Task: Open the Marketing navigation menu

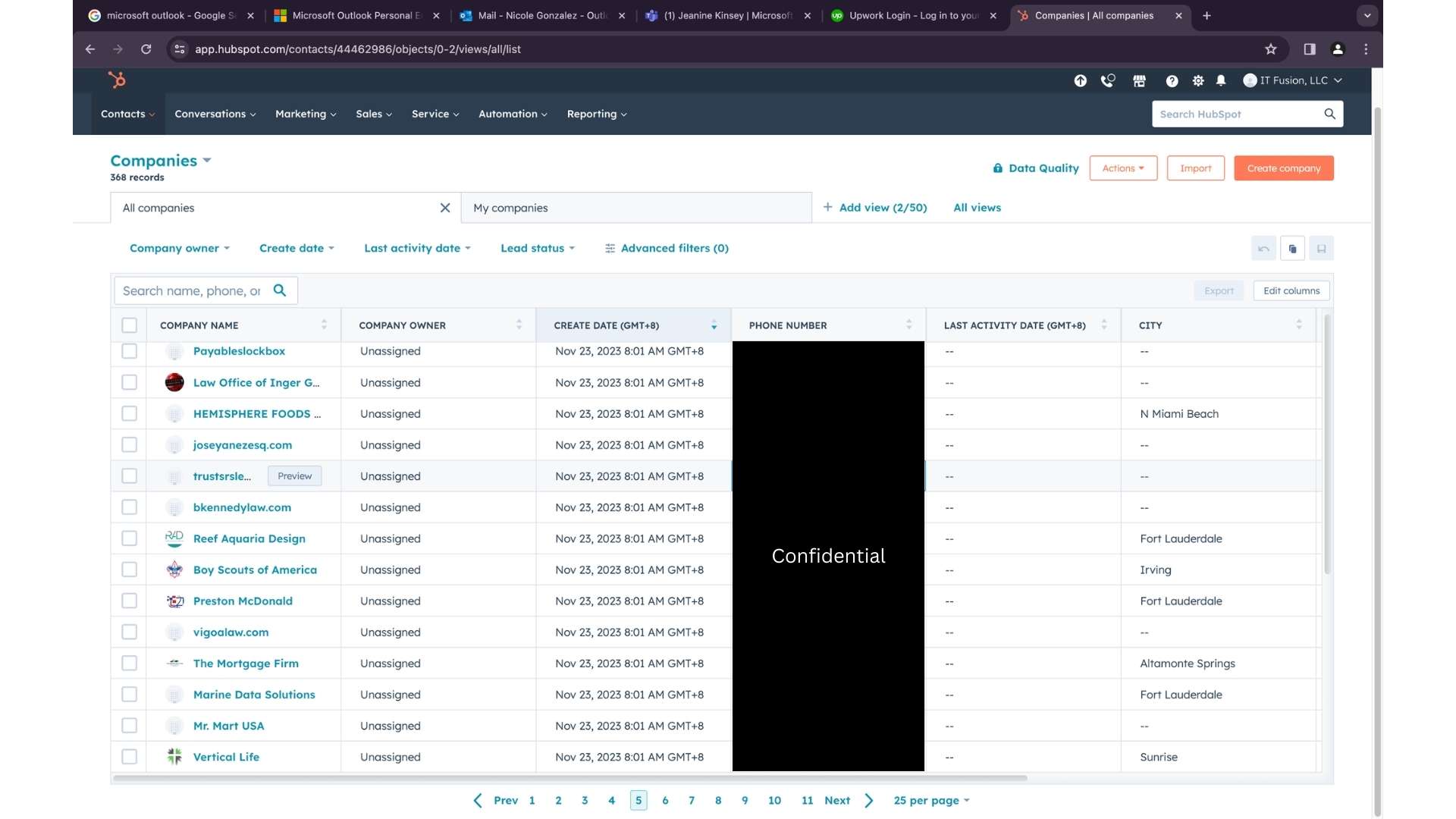Action: tap(305, 114)
